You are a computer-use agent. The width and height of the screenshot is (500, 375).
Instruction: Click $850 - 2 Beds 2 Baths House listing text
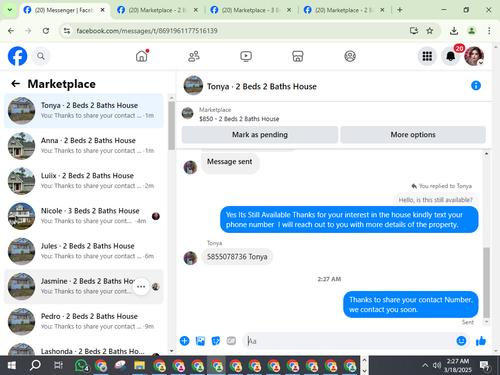[239, 119]
